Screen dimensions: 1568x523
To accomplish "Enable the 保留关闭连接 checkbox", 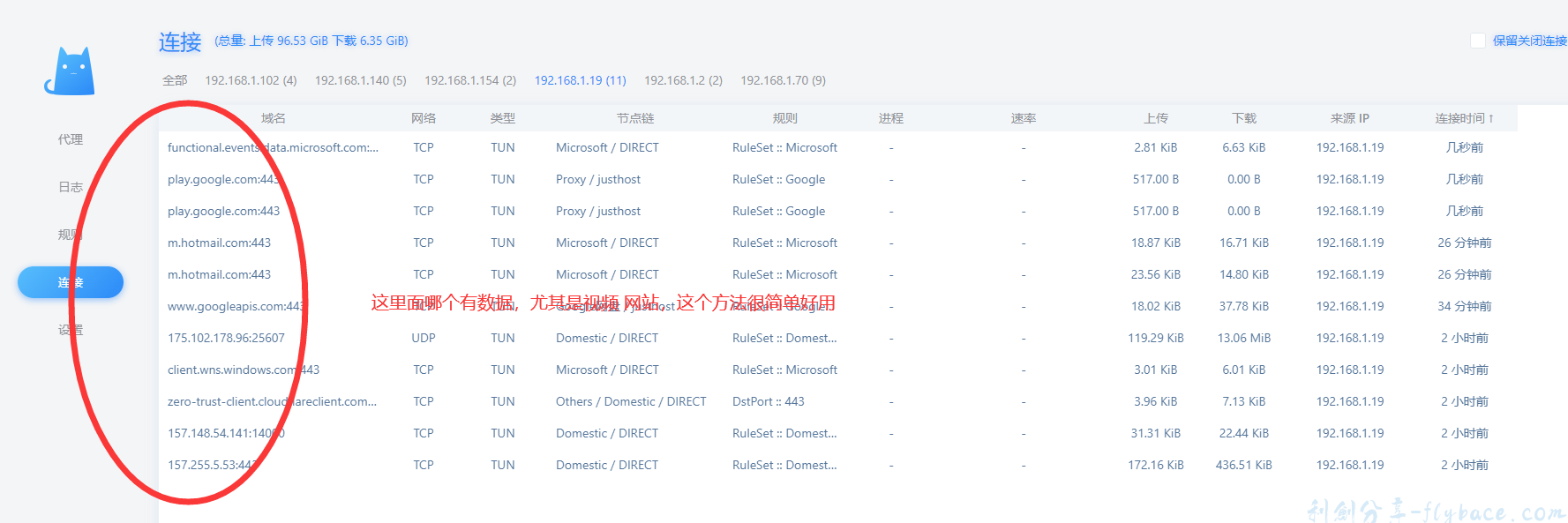I will pyautogui.click(x=1477, y=41).
